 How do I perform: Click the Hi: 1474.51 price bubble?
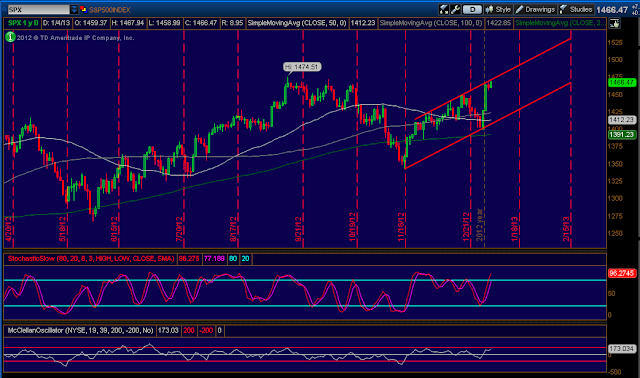pyautogui.click(x=302, y=67)
